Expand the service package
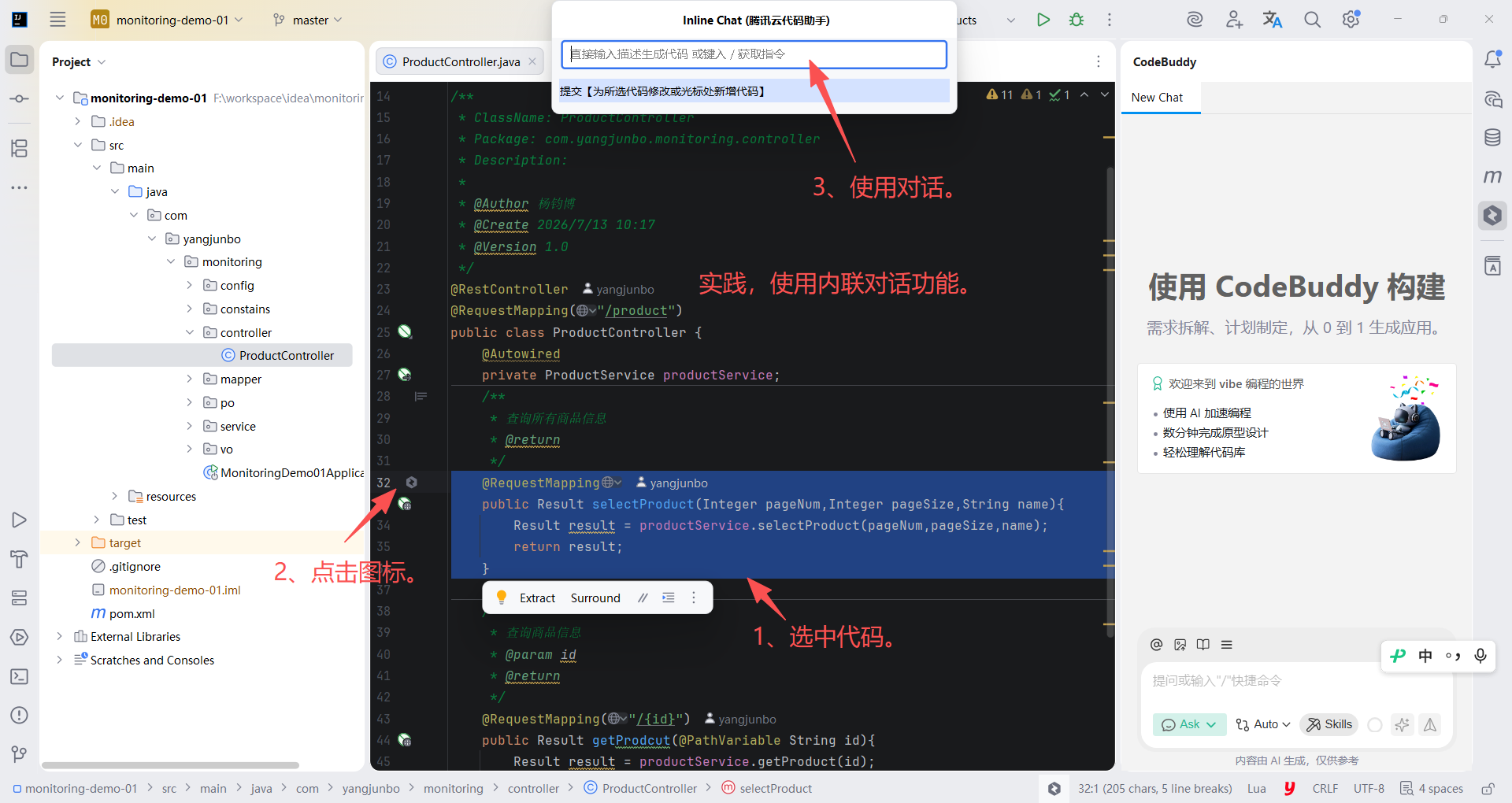The image size is (1512, 803). pos(189,426)
